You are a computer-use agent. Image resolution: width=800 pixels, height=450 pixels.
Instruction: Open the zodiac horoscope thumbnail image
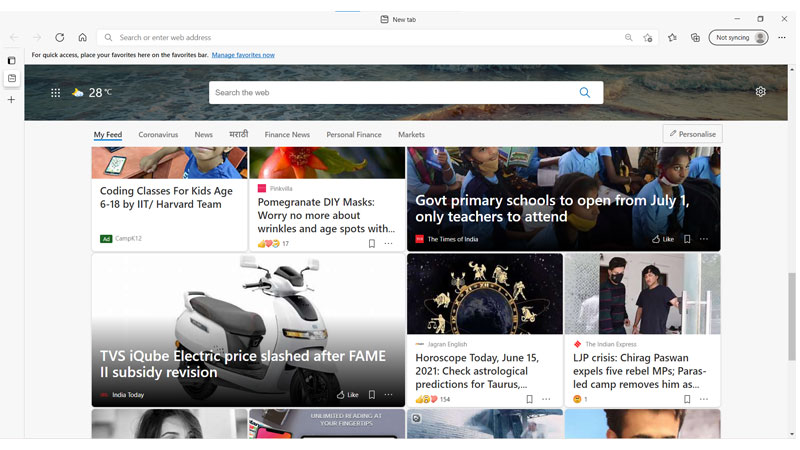pos(485,294)
